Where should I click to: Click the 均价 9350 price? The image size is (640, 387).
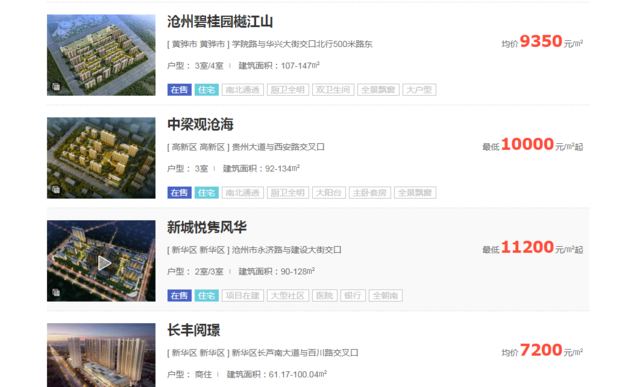tap(542, 42)
